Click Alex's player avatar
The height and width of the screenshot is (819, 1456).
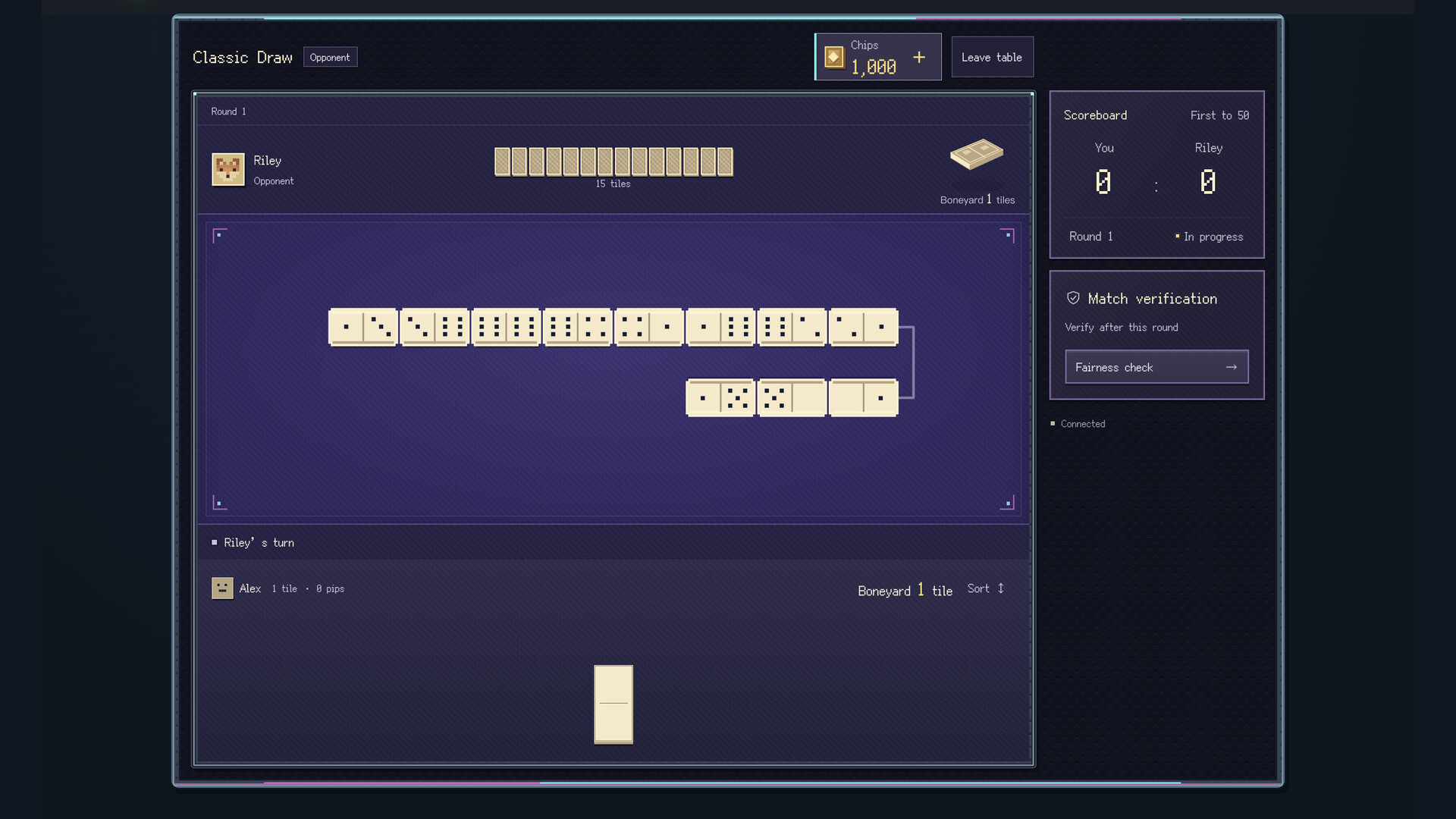pos(222,588)
